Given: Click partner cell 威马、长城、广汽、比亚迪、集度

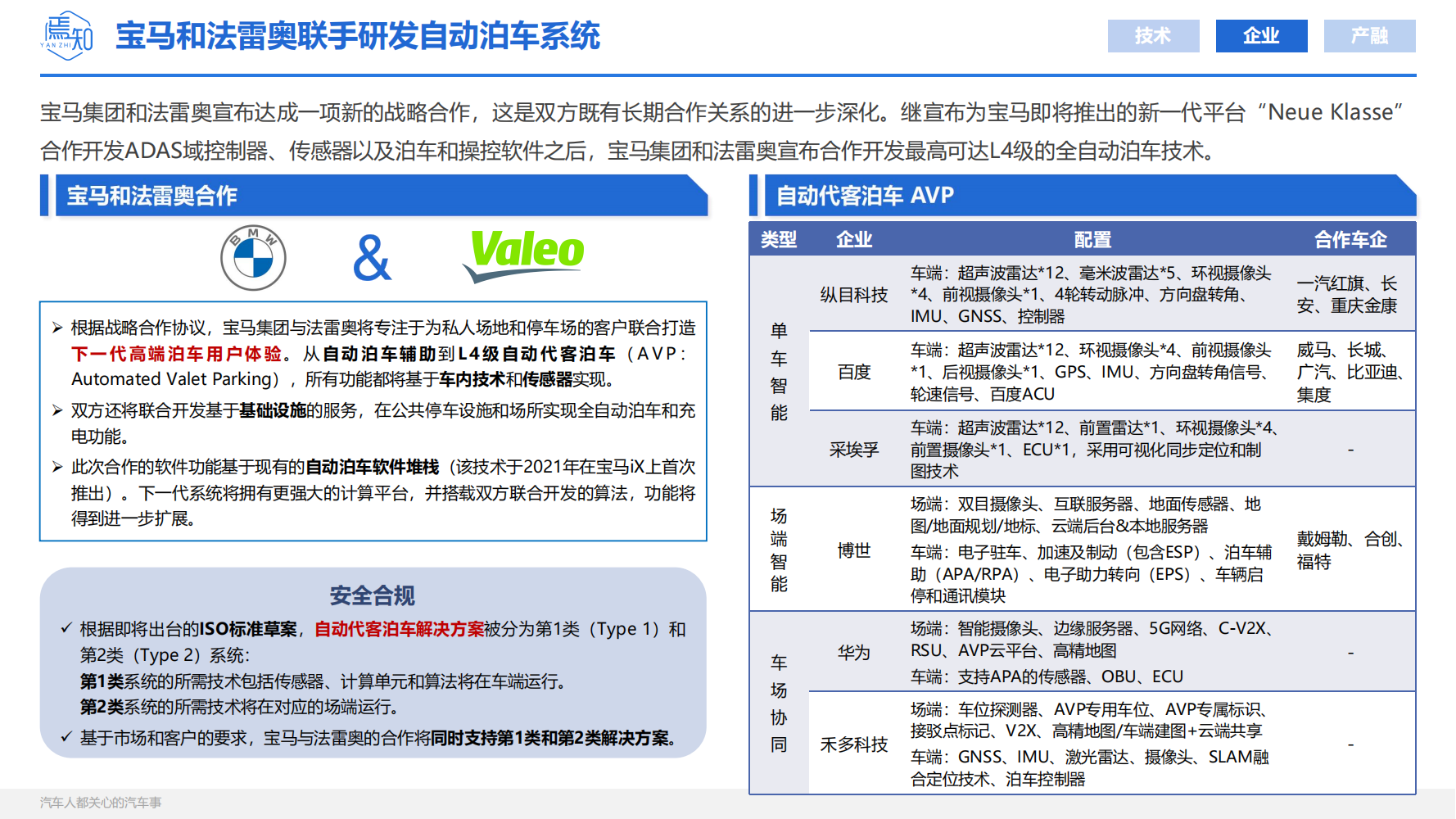Looking at the screenshot, I should tap(1350, 372).
